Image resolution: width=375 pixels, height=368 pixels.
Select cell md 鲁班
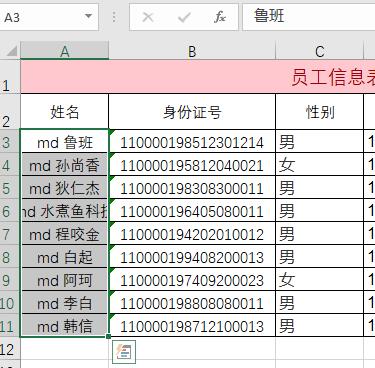tap(65, 142)
